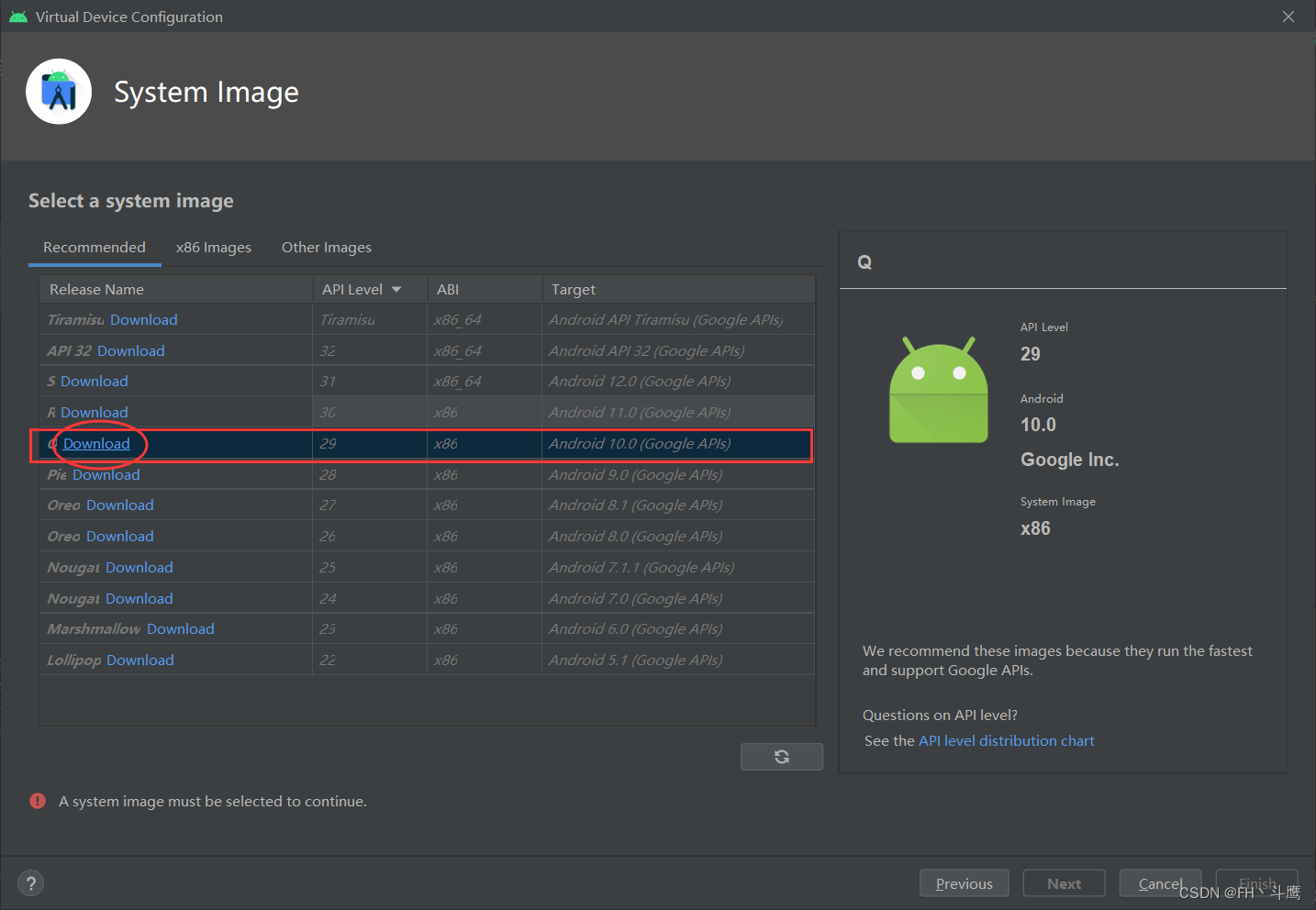
Task: Click the Android icon in title bar
Action: point(18,17)
